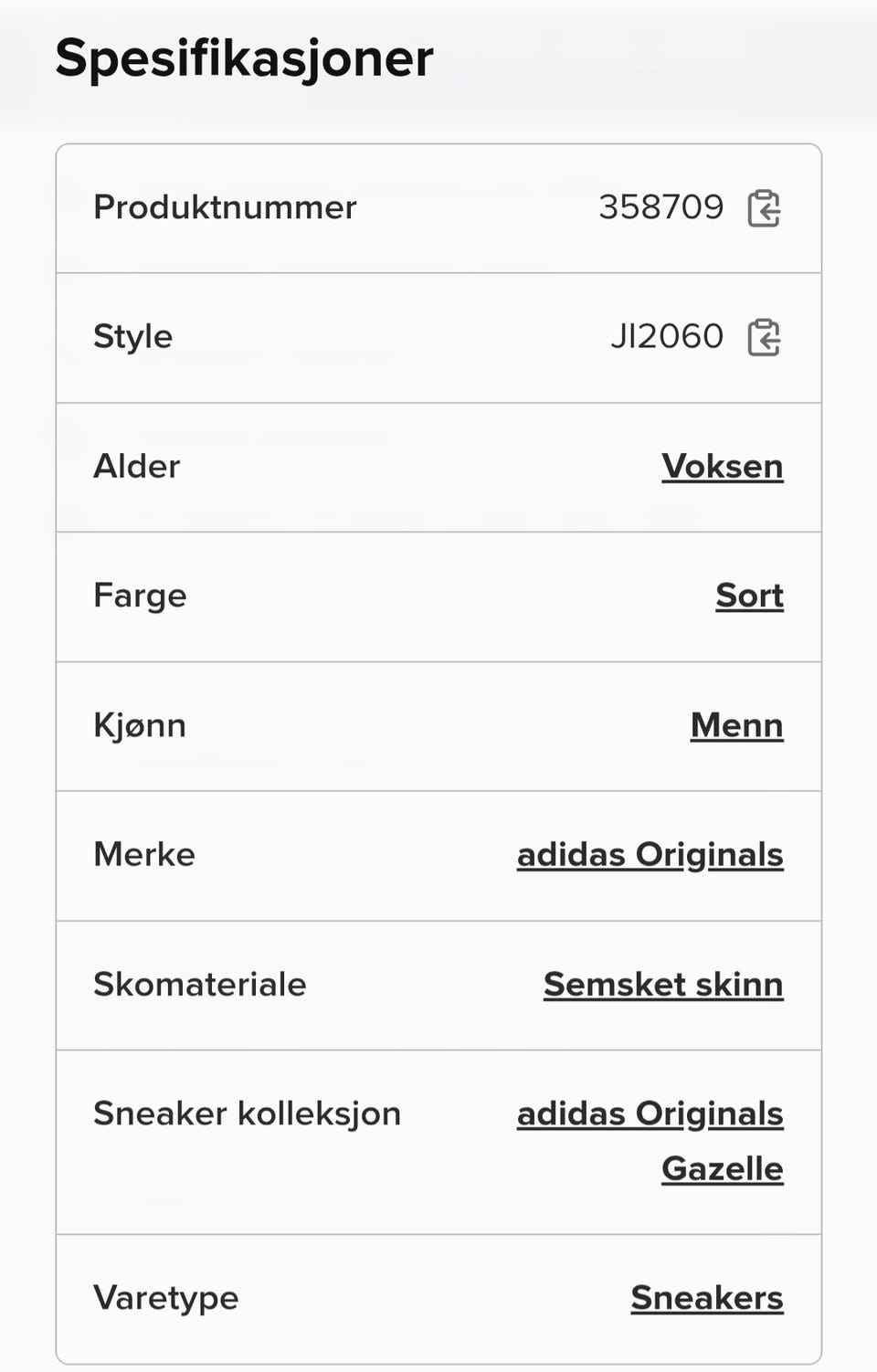Click the Sneaker kolleksjon row label
This screenshot has height=1372, width=877.
(247, 1114)
